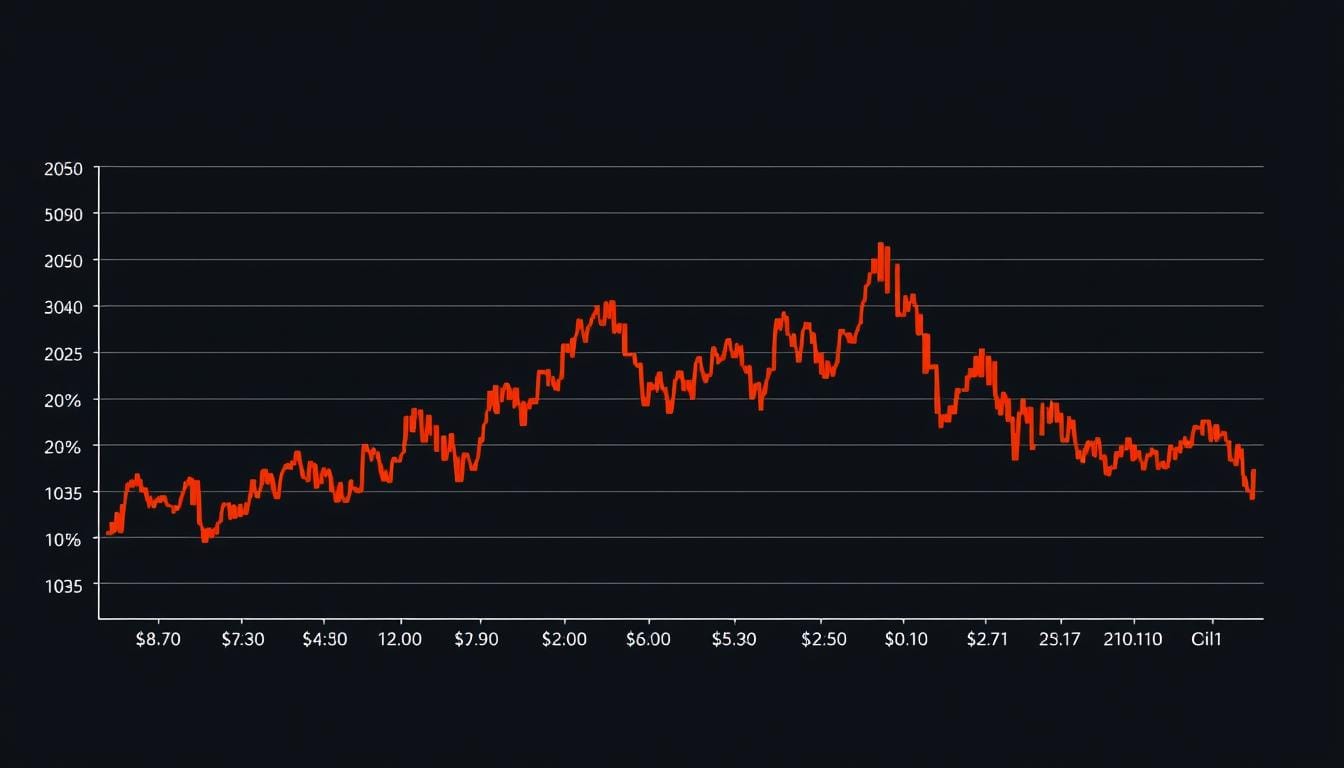The width and height of the screenshot is (1344, 768).
Task: Click the $8.70 x-axis label
Action: [158, 639]
